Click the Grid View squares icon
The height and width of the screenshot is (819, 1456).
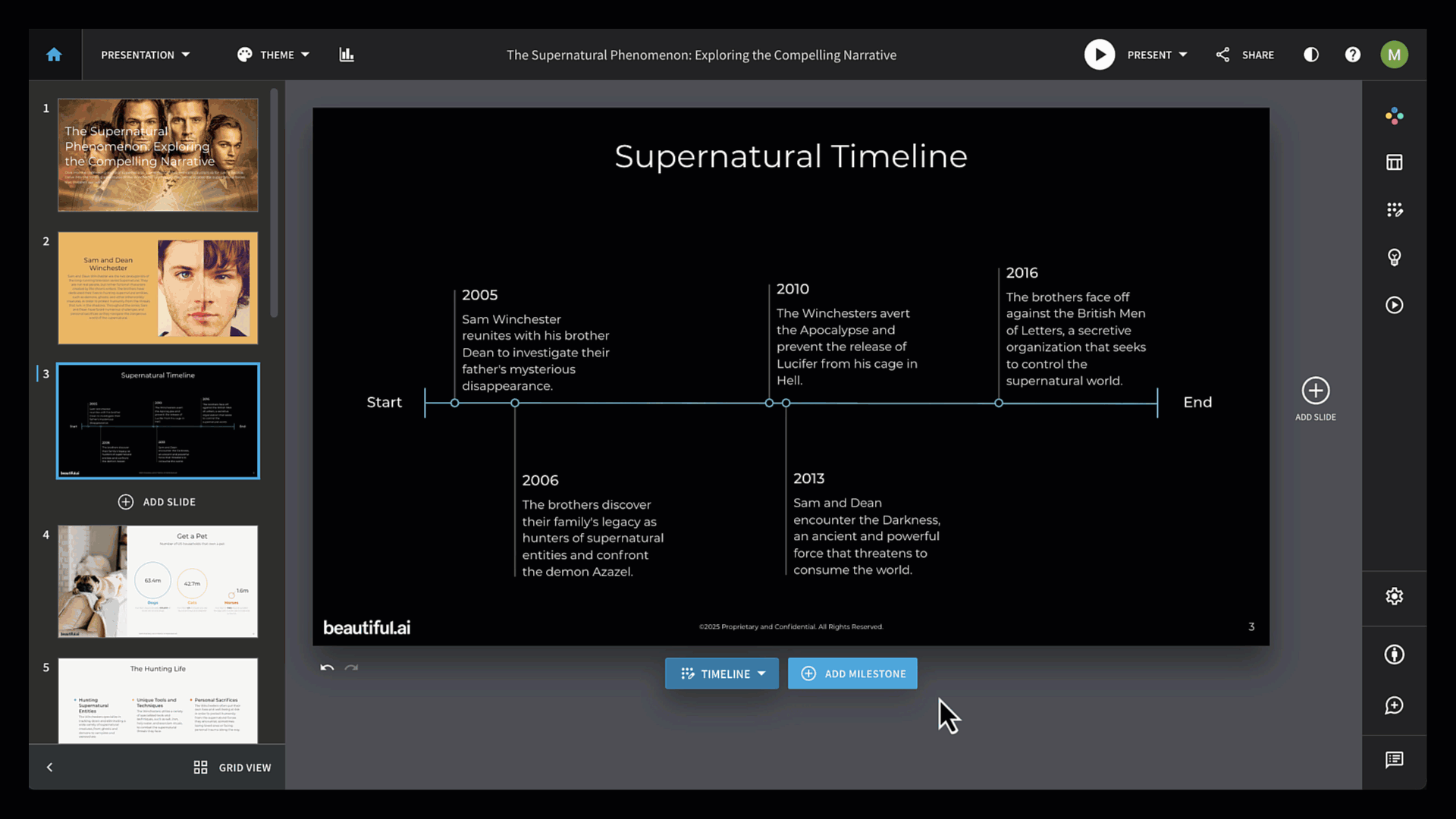pos(200,767)
